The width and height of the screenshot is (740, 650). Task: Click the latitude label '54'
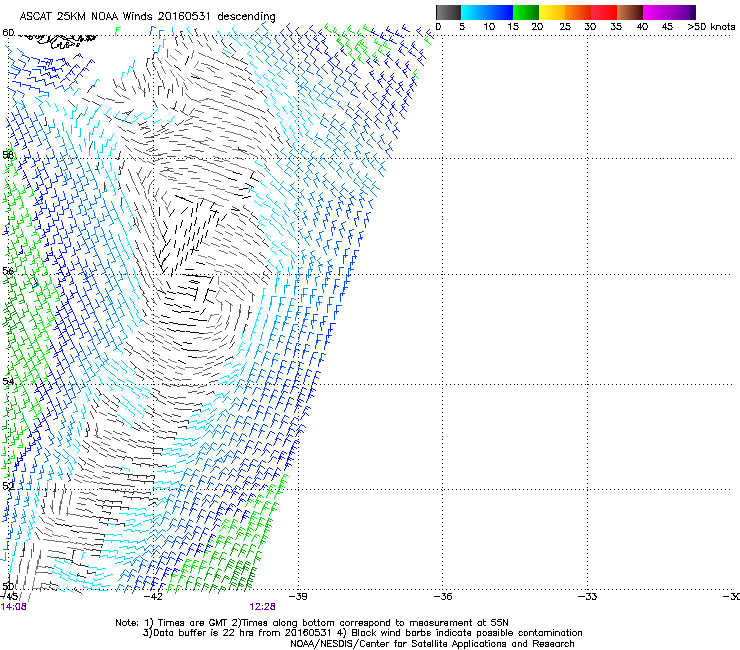pyautogui.click(x=8, y=381)
